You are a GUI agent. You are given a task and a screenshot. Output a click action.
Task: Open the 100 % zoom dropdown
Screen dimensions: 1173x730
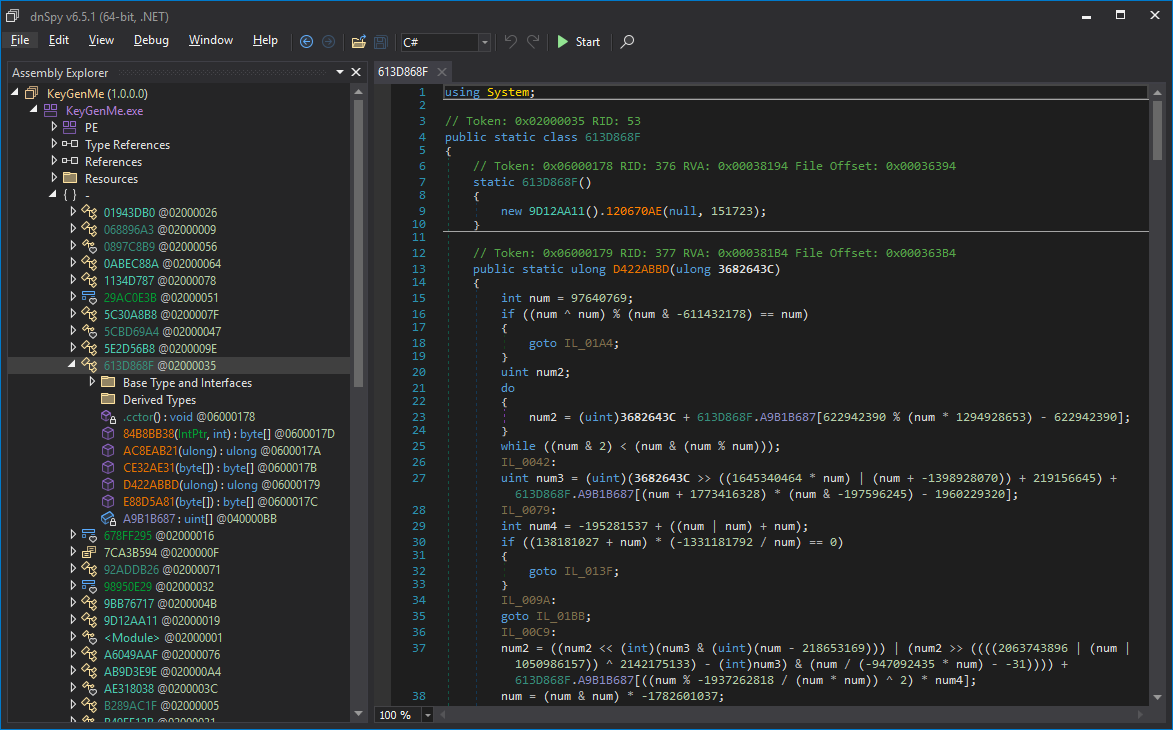[x=428, y=715]
